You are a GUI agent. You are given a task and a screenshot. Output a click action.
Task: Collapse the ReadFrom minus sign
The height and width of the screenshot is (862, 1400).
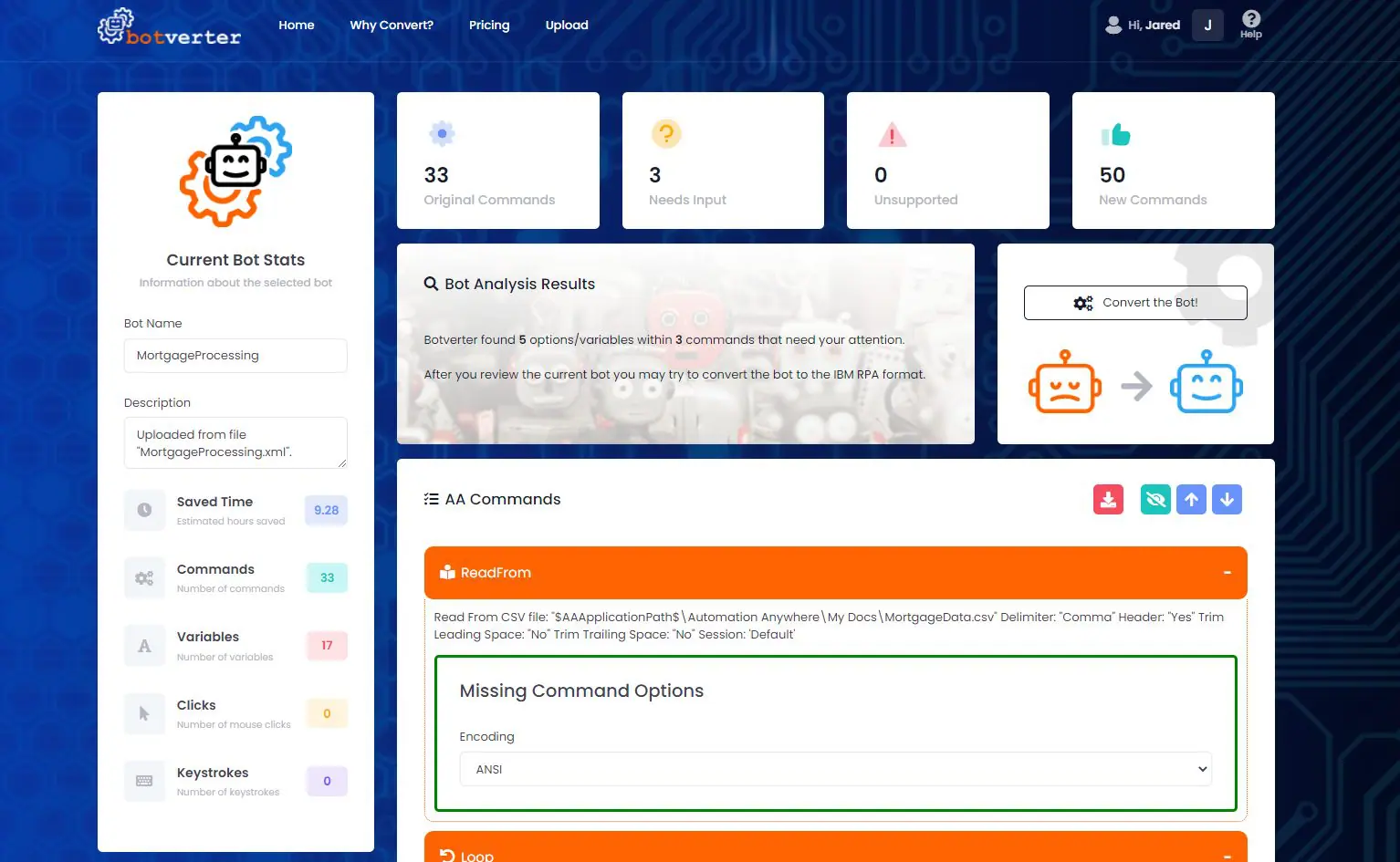[1228, 573]
